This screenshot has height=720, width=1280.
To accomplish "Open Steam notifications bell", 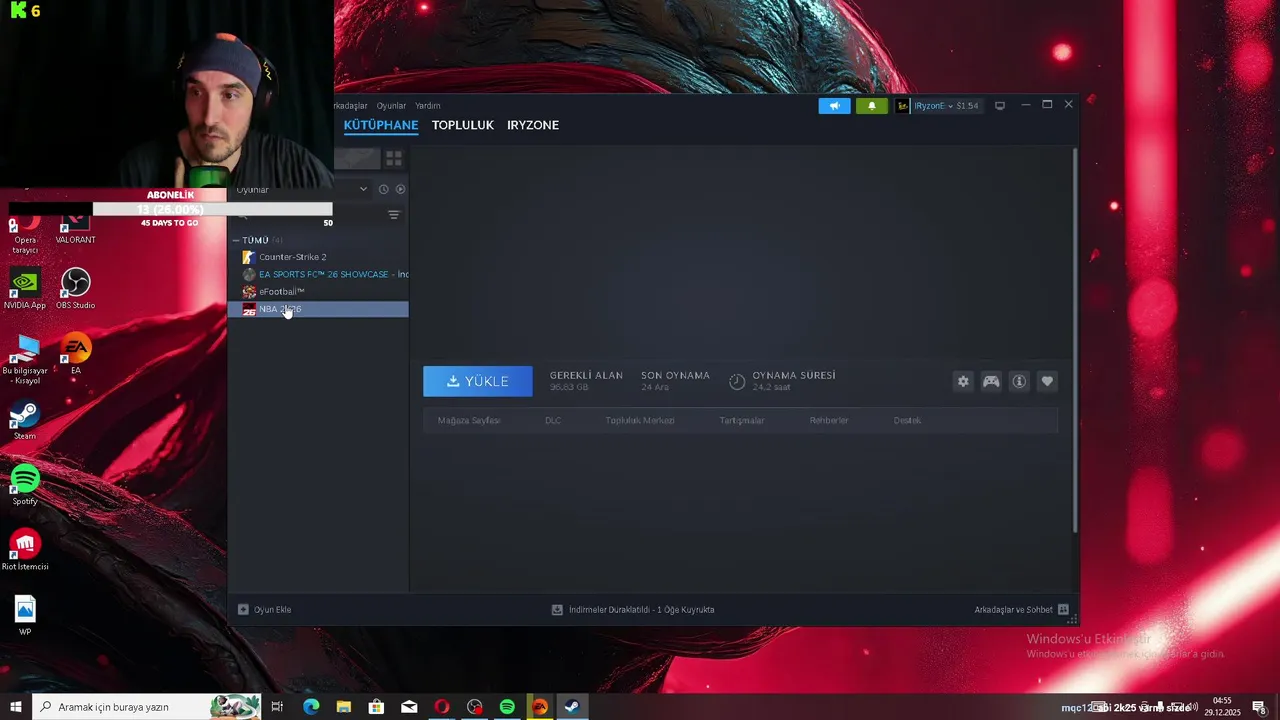I will click(x=871, y=106).
